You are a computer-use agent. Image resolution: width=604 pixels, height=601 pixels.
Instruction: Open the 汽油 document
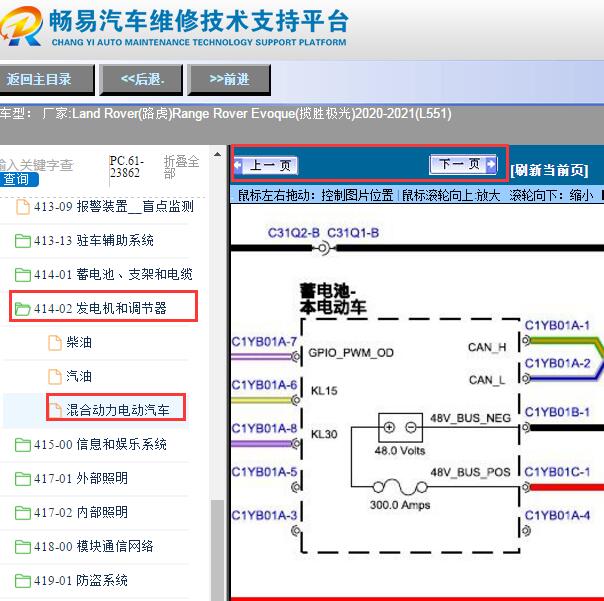coord(79,376)
